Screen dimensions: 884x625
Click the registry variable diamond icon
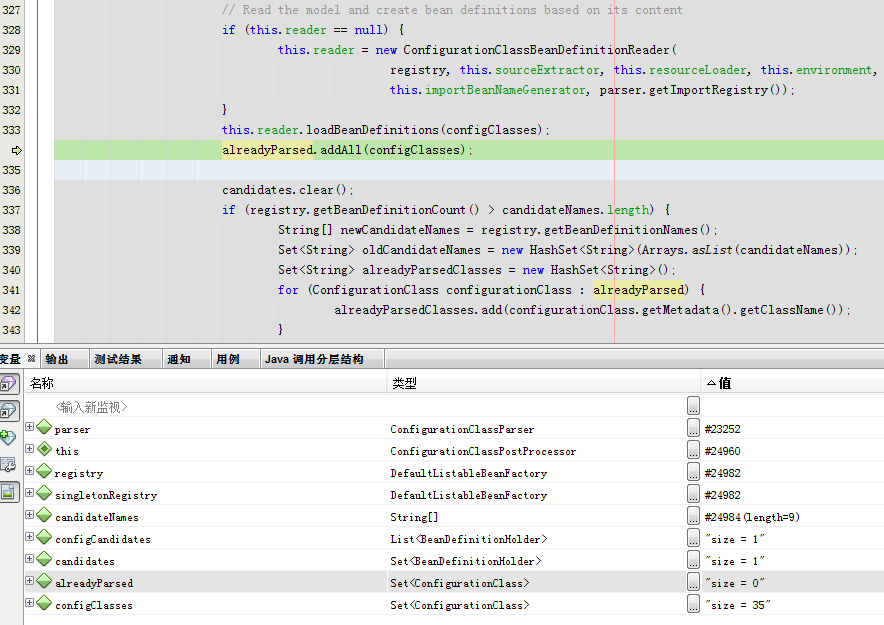click(x=44, y=471)
